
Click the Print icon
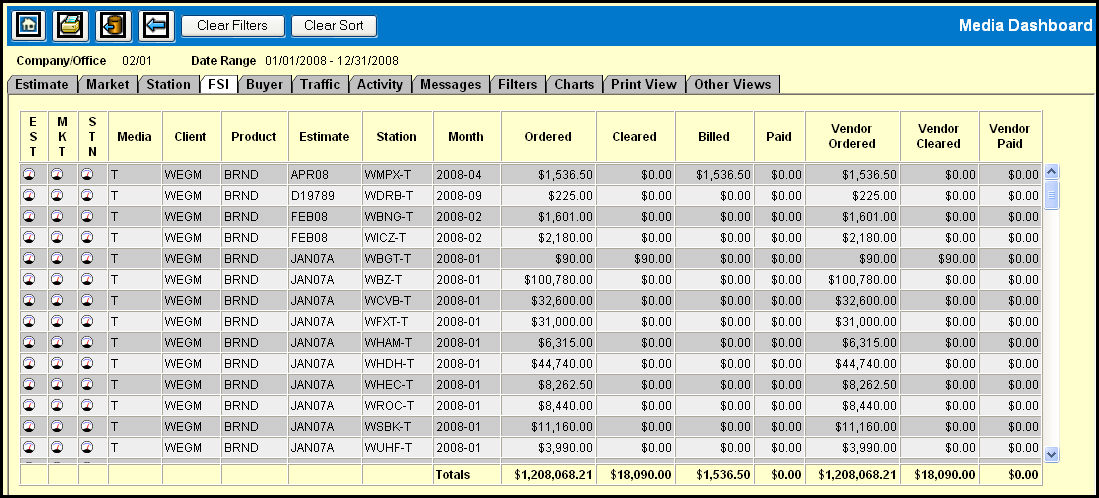[70, 25]
